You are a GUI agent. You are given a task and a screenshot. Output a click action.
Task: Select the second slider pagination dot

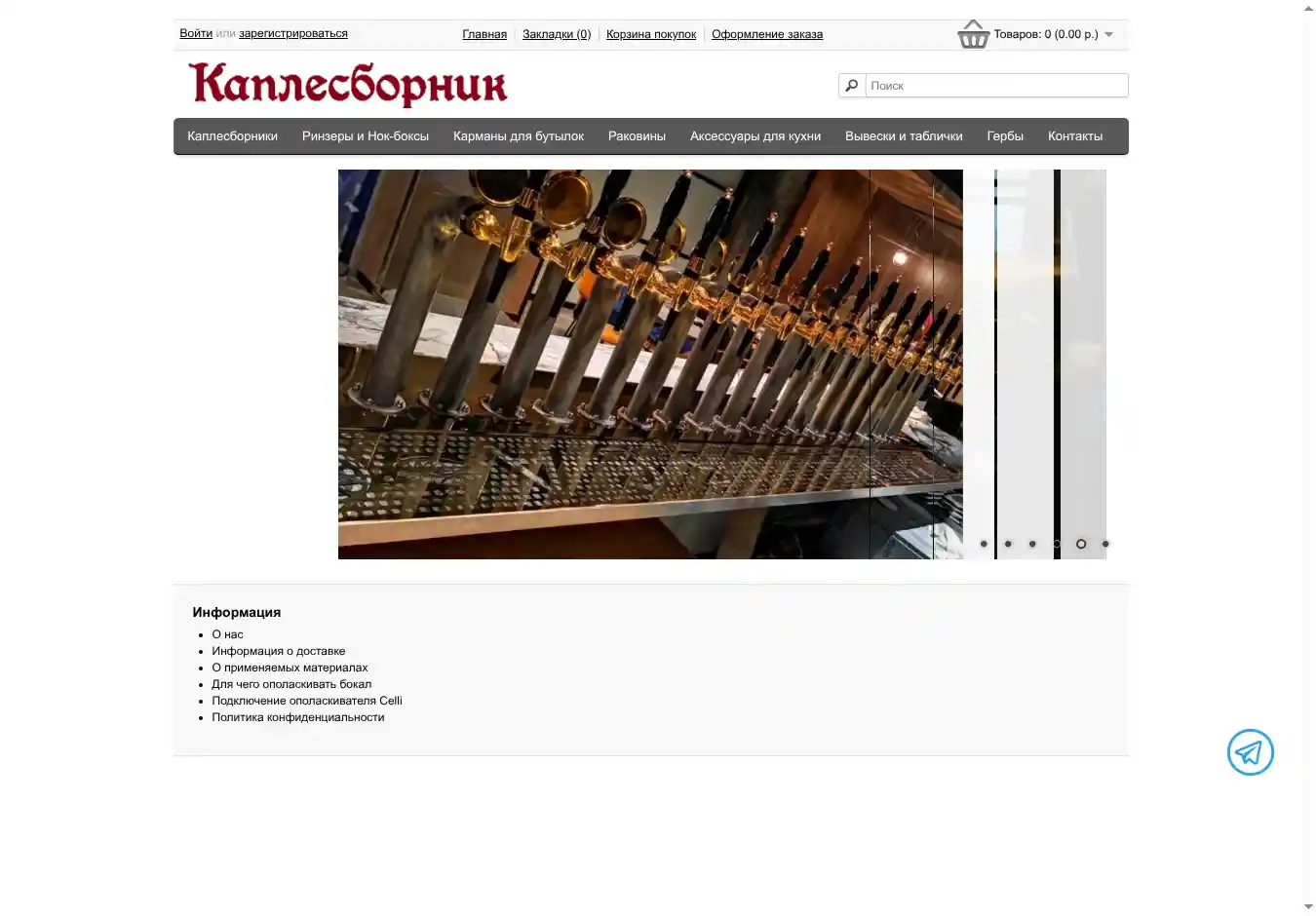[1008, 544]
